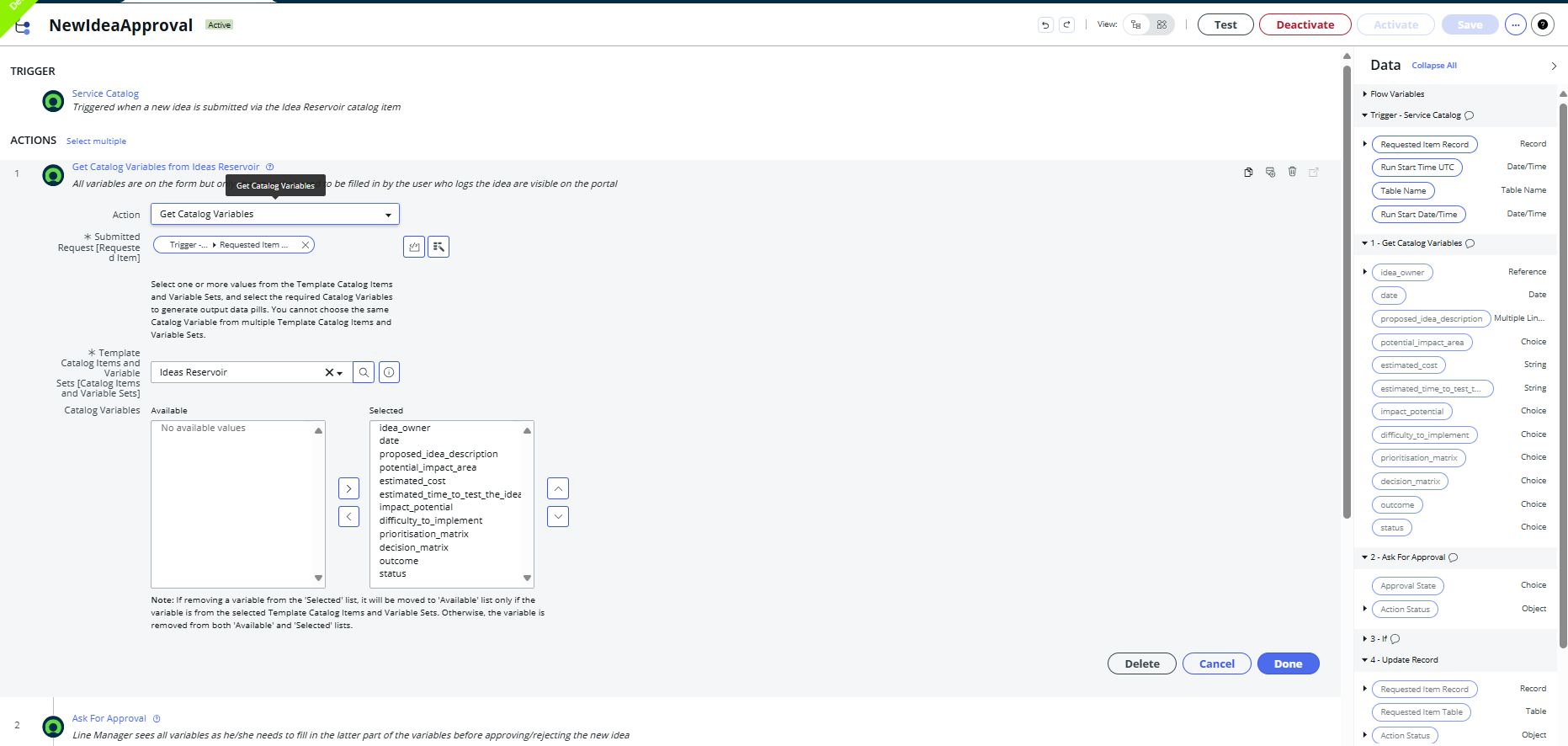Image resolution: width=1568 pixels, height=746 pixels.
Task: Remove the Requested Item data pill
Action: [306, 245]
